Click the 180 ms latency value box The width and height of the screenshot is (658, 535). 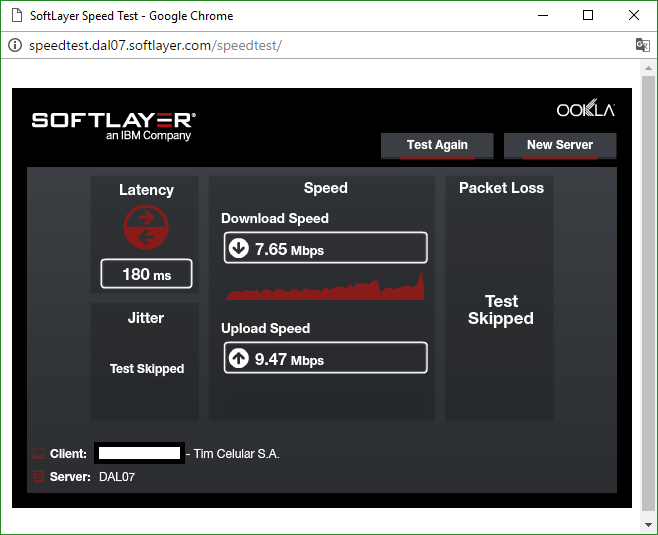[146, 274]
